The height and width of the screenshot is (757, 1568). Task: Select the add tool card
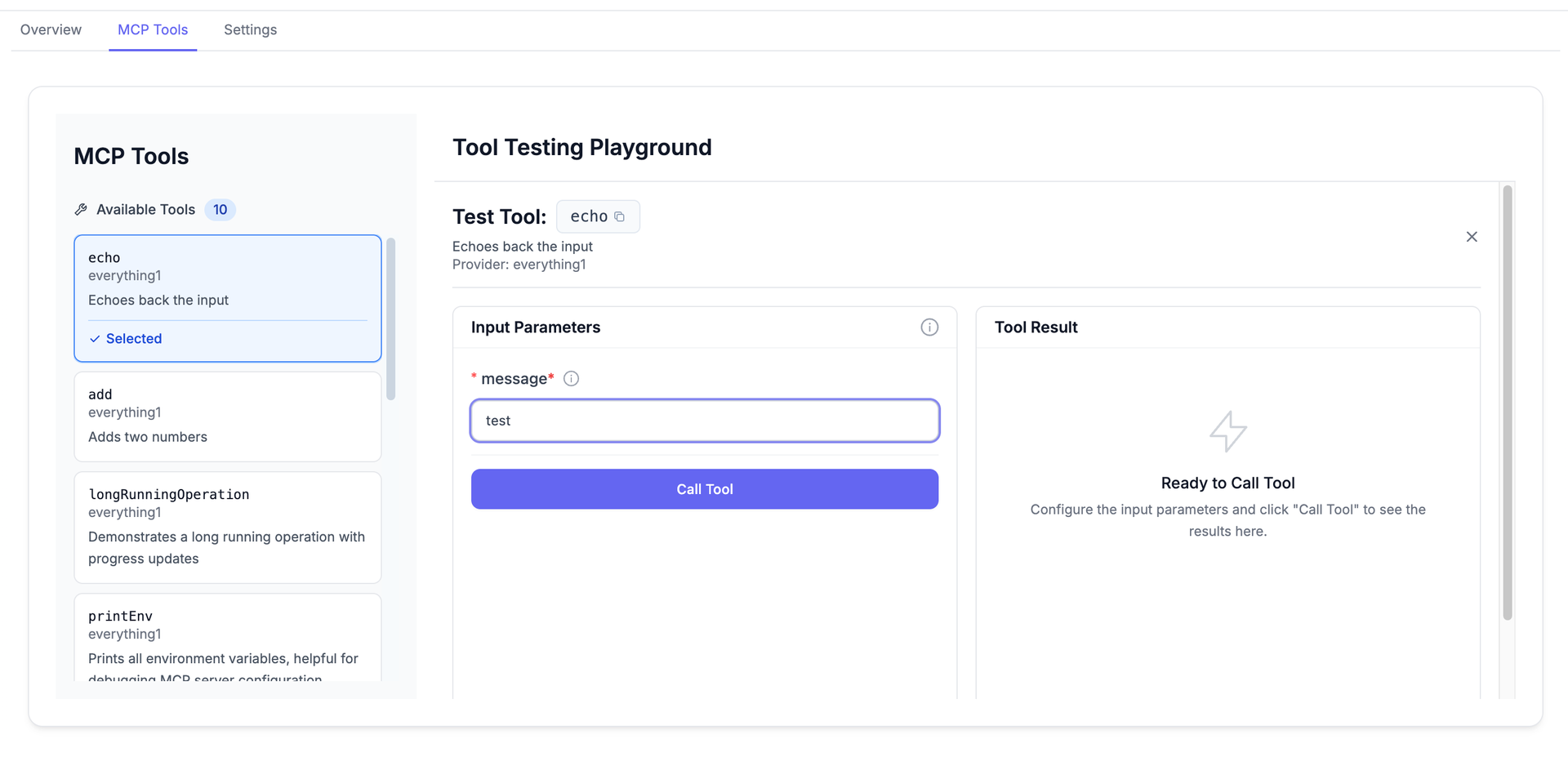(x=227, y=416)
